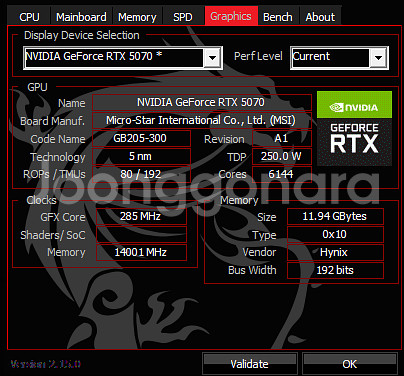
Task: Click the memory type value 0x10
Action: pos(335,234)
